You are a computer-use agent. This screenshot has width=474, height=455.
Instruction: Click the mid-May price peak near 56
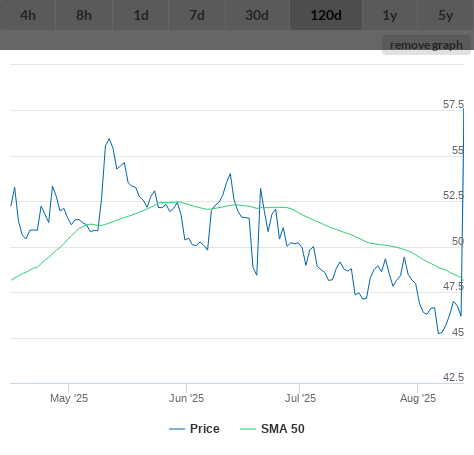pos(109,139)
